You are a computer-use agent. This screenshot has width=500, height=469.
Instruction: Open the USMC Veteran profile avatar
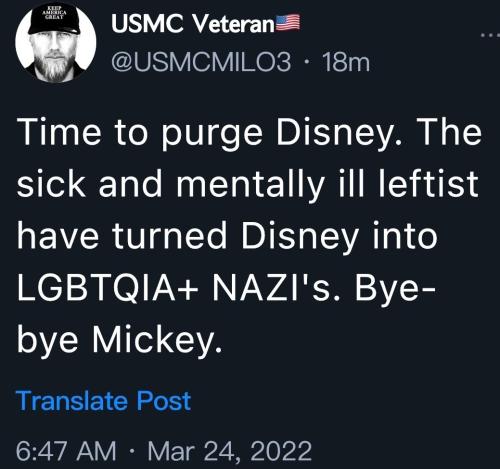[56, 42]
